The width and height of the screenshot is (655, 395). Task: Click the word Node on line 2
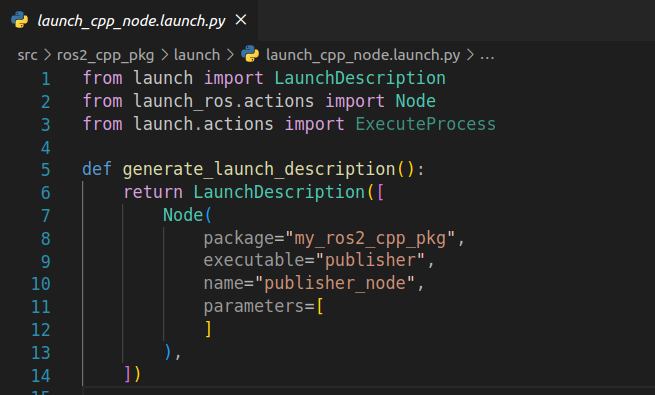[x=416, y=101]
